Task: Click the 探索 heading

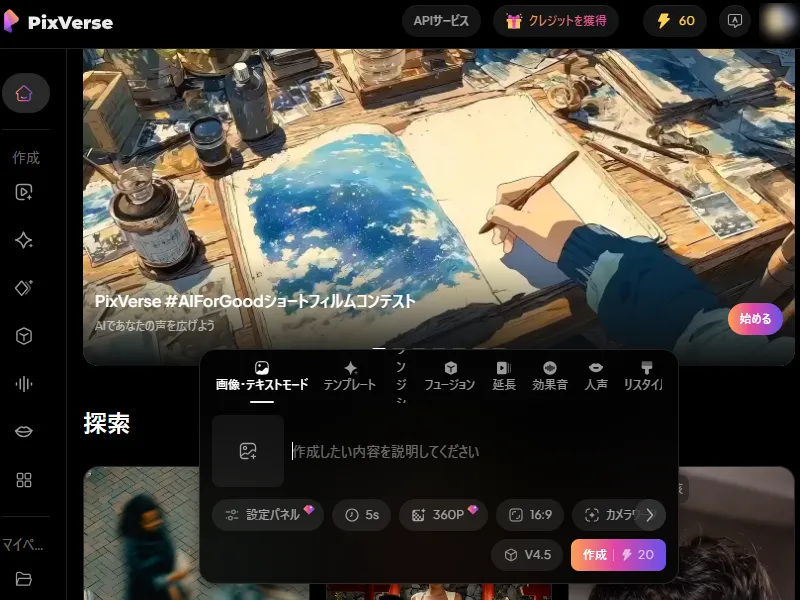Action: [107, 423]
